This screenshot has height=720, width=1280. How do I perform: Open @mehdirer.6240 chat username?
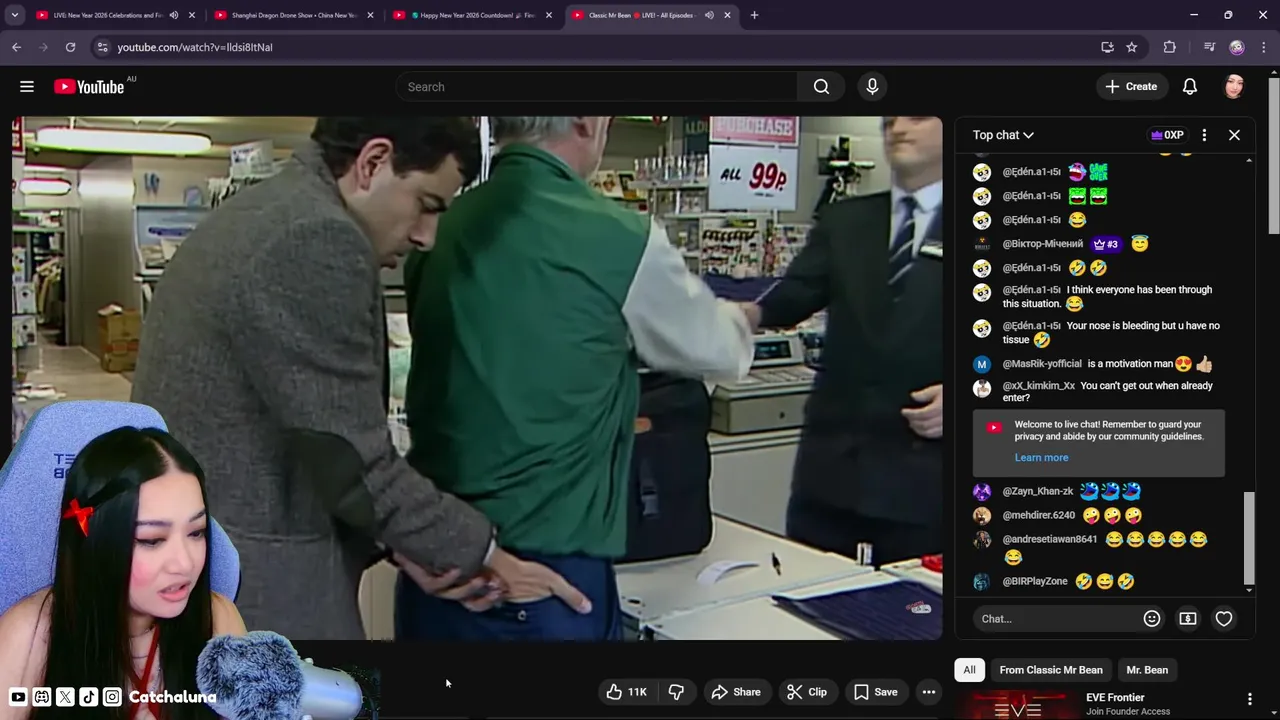click(x=1039, y=516)
